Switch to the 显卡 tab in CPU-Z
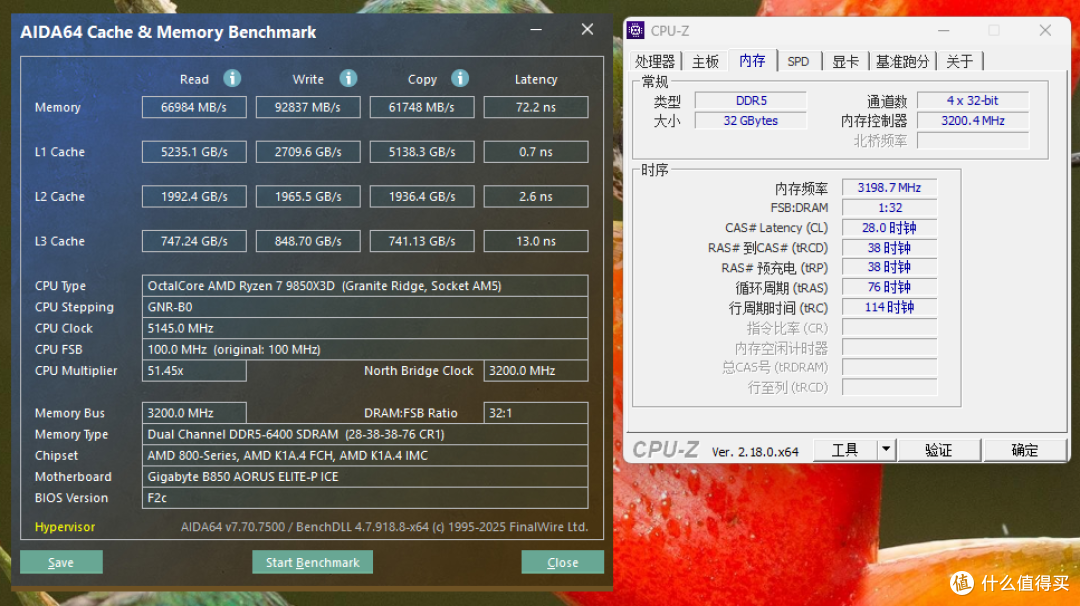This screenshot has height=606, width=1080. [x=845, y=61]
